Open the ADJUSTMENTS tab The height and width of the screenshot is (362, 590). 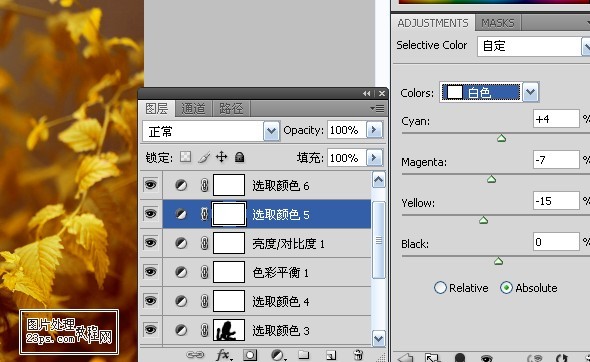click(433, 23)
